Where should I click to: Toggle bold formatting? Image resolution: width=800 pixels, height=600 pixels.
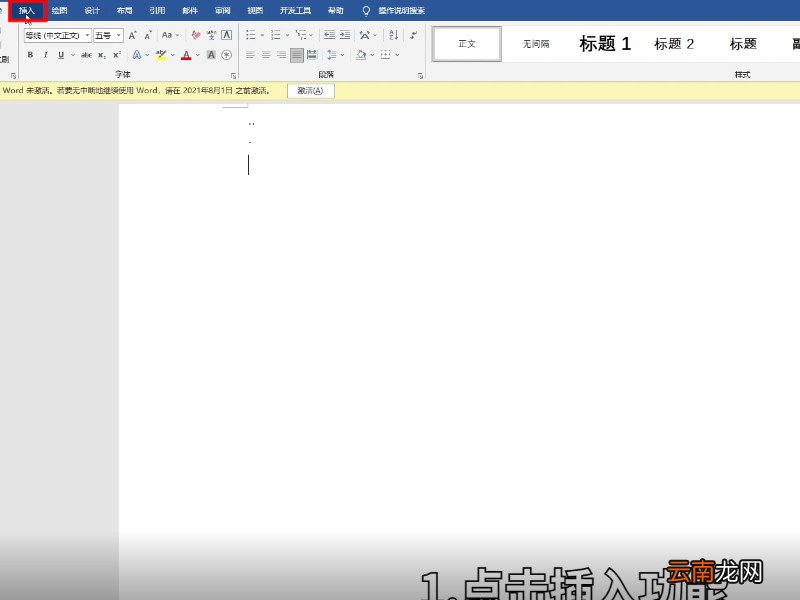coord(30,55)
